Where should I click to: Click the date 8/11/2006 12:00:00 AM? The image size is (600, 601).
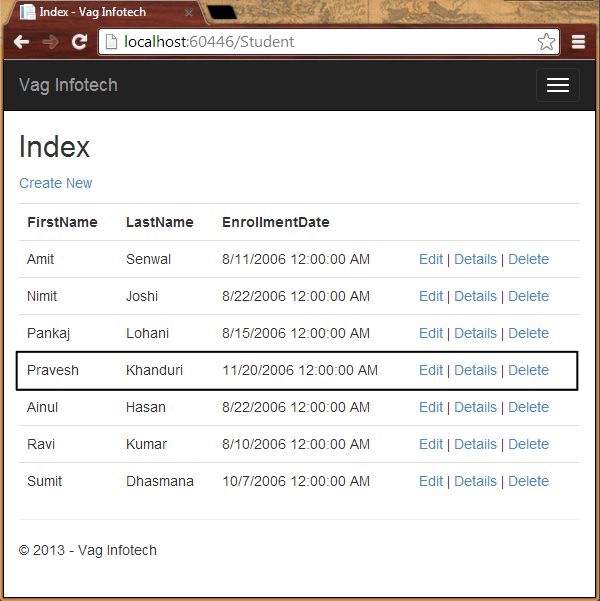(x=296, y=259)
